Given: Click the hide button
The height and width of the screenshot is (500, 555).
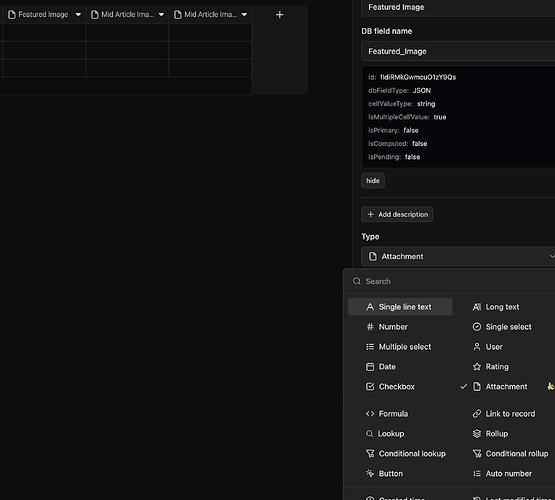Looking at the screenshot, I should pyautogui.click(x=373, y=180).
